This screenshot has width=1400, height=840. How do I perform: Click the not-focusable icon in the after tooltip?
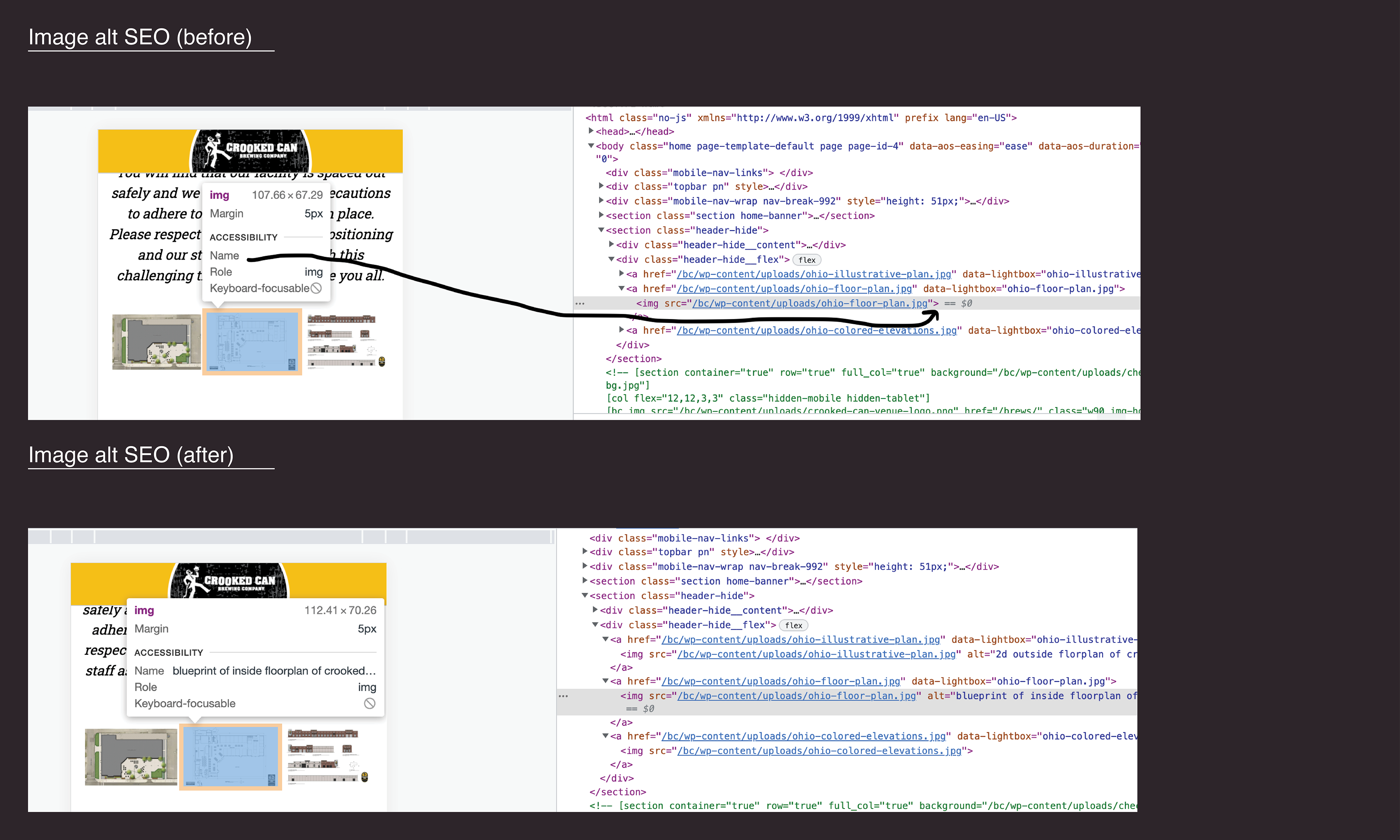tap(370, 704)
